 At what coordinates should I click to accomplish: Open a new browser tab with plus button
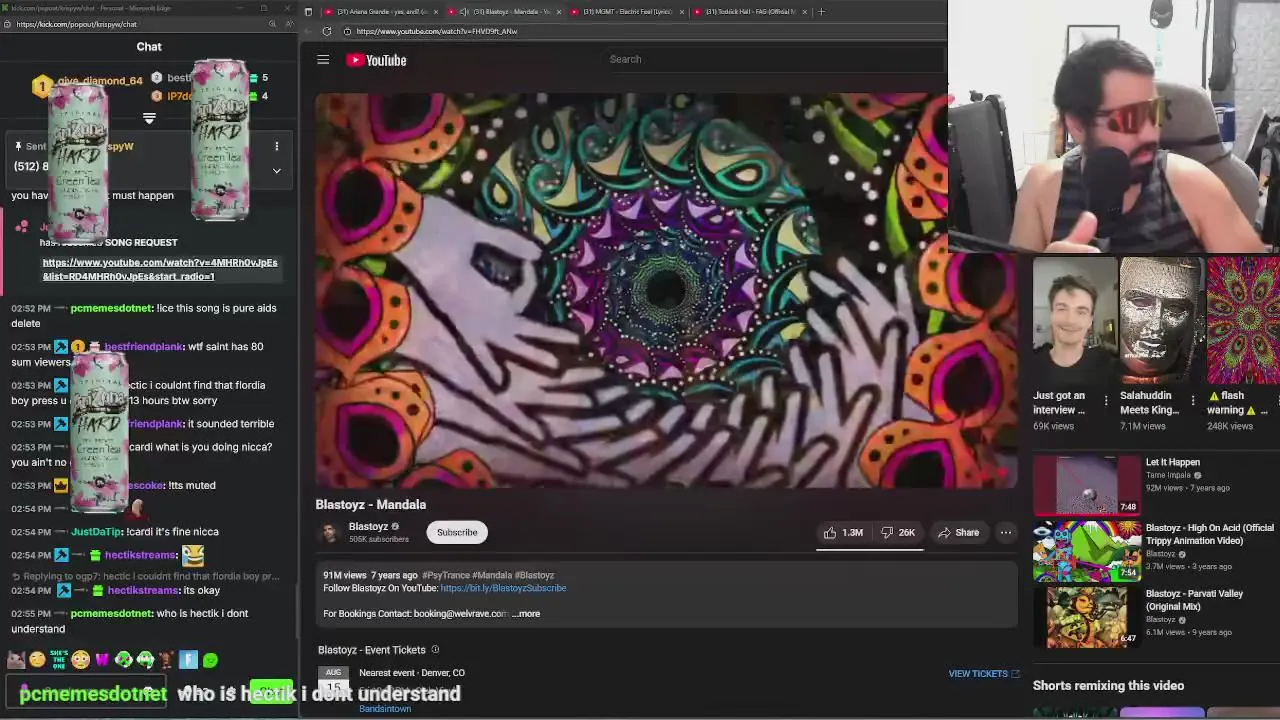pyautogui.click(x=821, y=12)
